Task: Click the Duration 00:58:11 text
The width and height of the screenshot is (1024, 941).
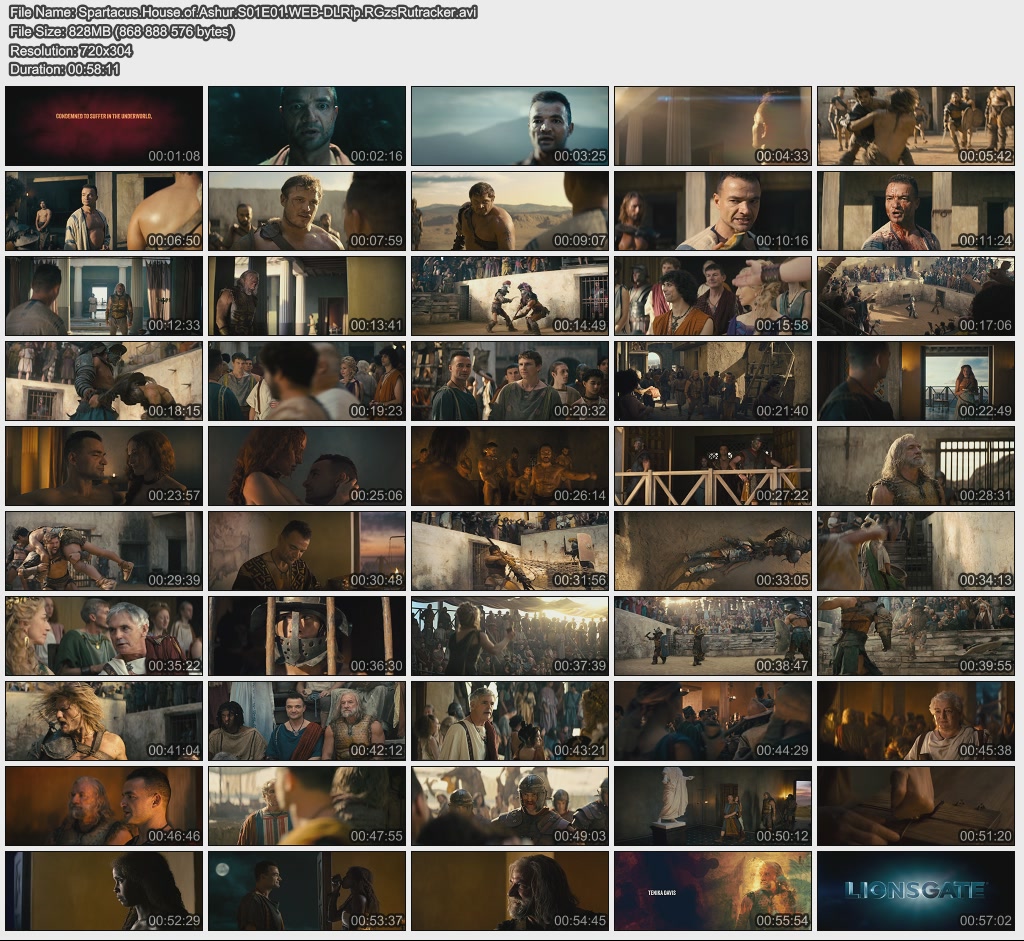Action: coord(64,69)
